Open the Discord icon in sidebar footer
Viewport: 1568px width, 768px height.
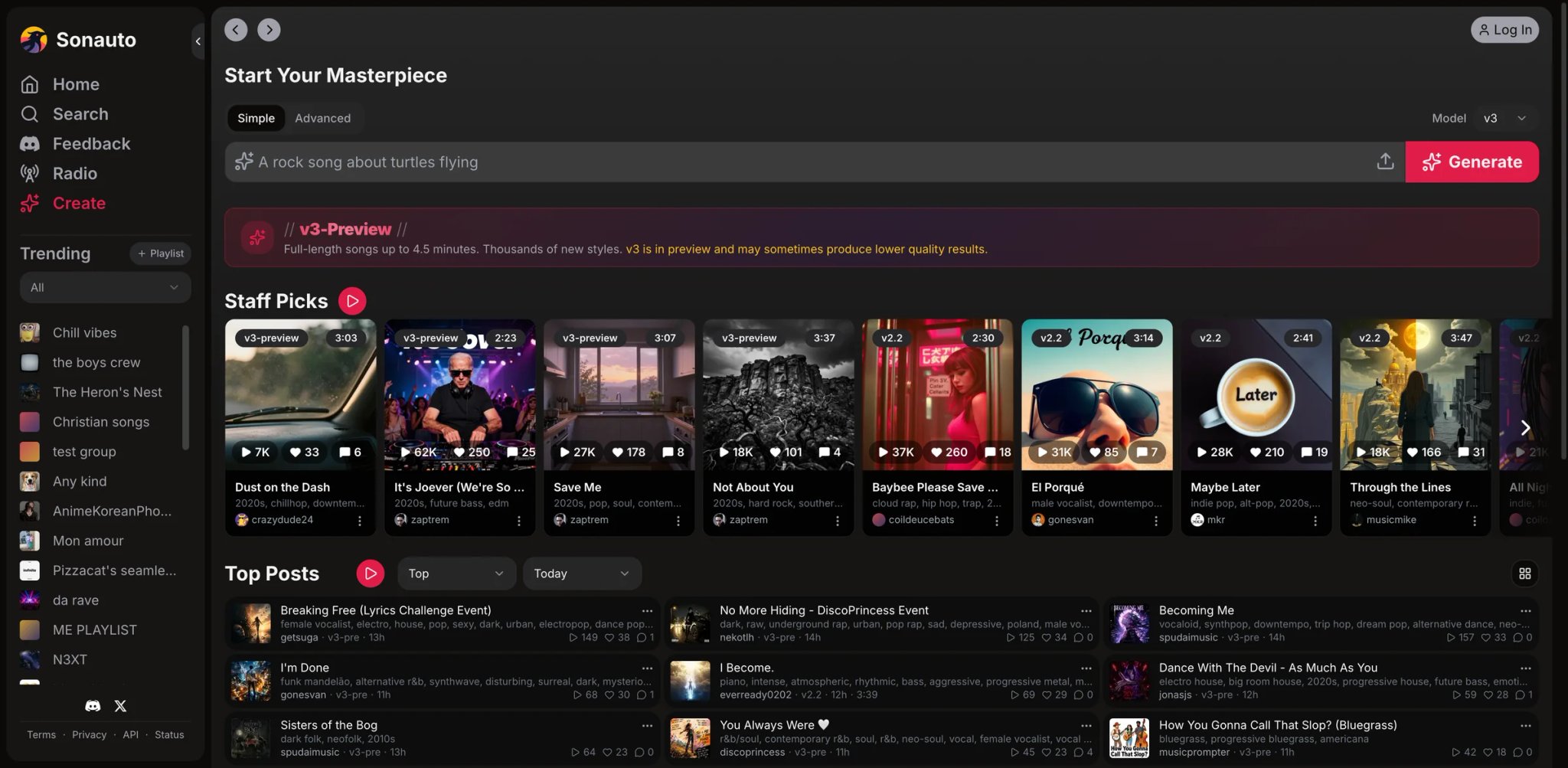click(x=93, y=706)
